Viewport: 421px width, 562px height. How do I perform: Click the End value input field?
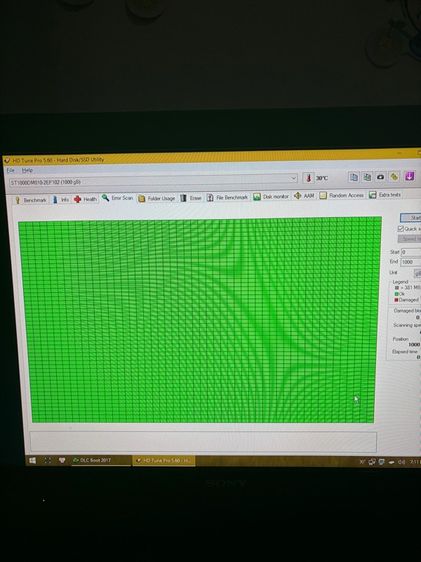pos(411,262)
